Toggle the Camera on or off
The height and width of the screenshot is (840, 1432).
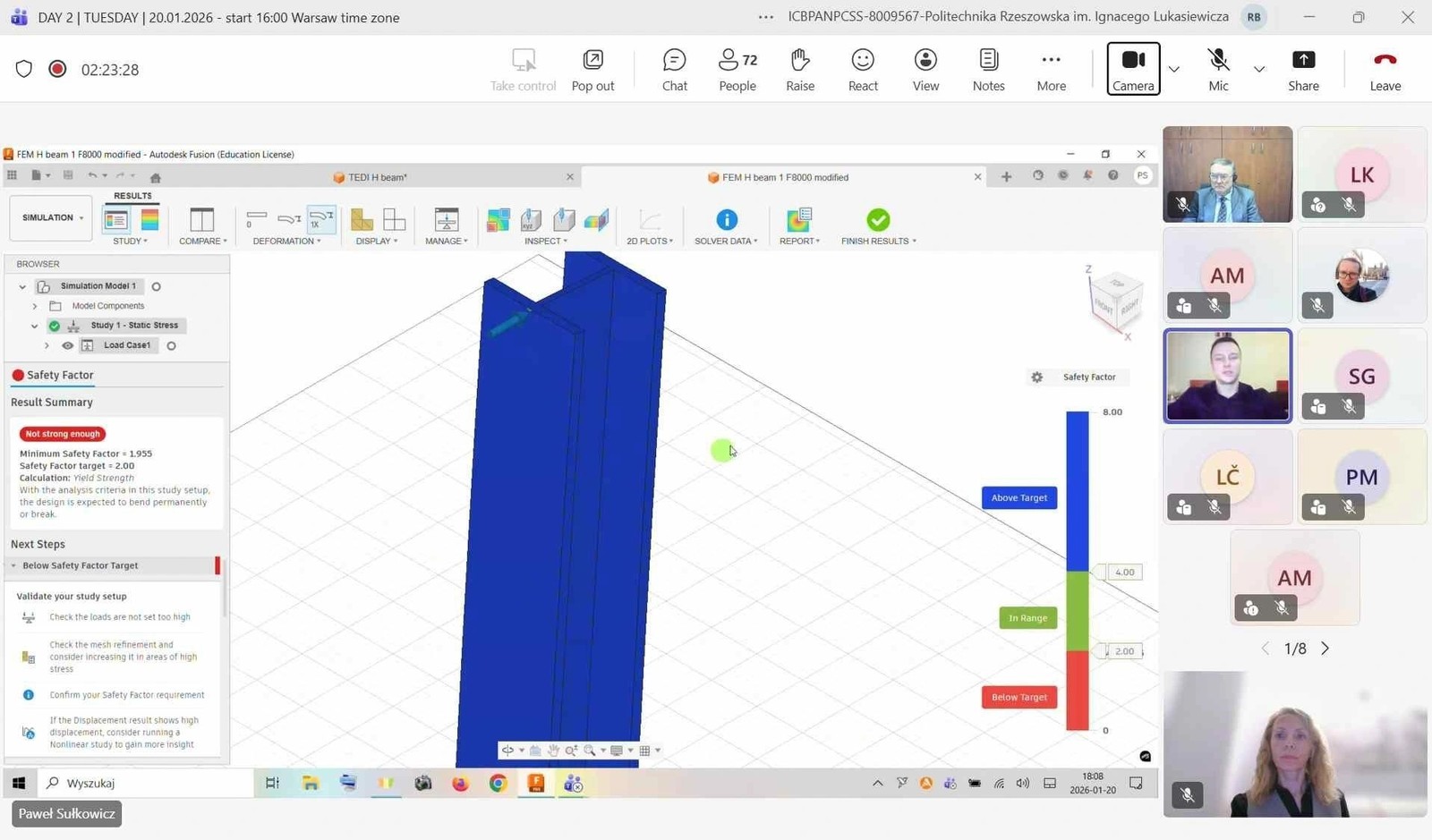point(1133,70)
